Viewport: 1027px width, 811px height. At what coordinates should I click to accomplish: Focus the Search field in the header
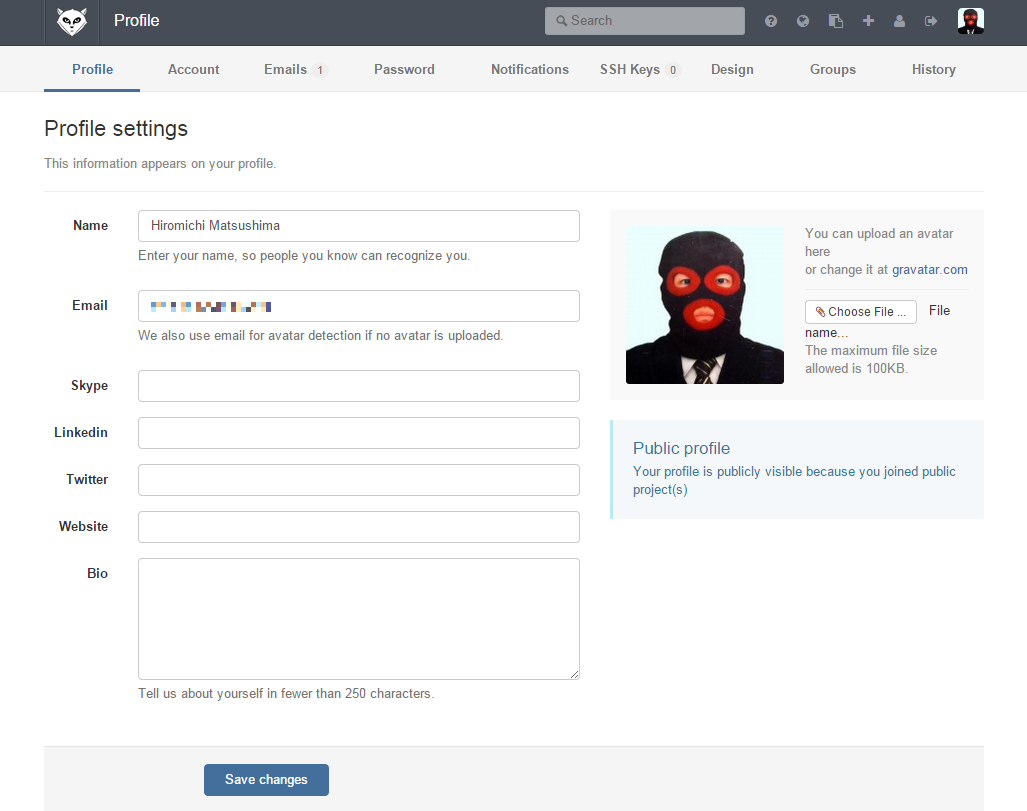(x=644, y=21)
